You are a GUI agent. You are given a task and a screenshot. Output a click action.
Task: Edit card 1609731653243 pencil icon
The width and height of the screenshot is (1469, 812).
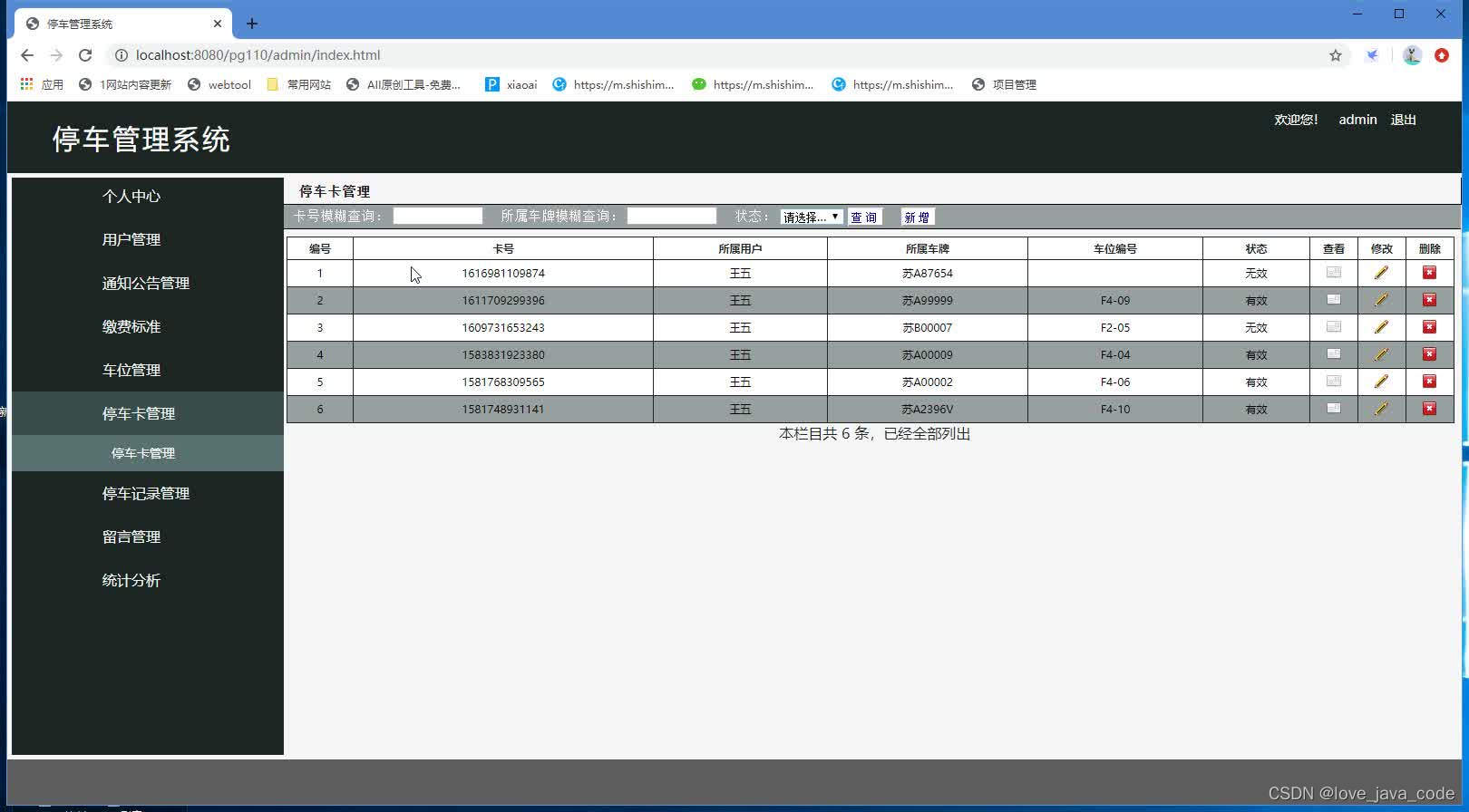(1381, 327)
